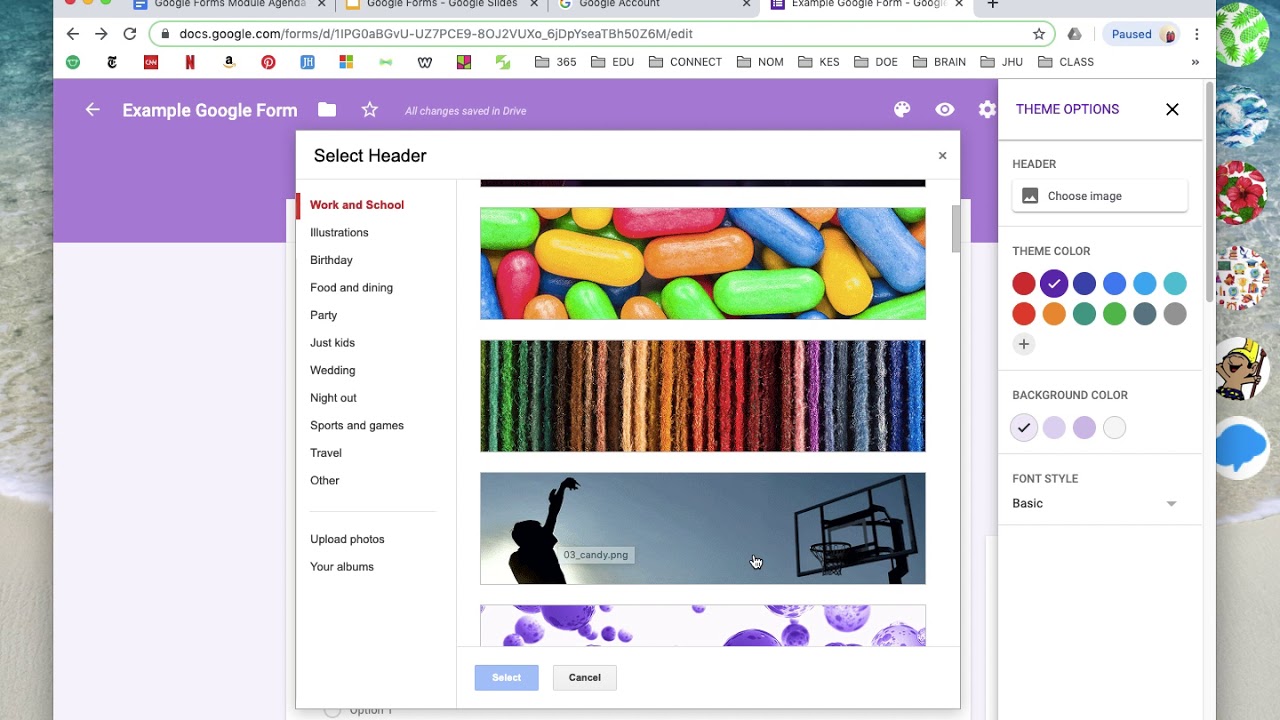The height and width of the screenshot is (720, 1280).
Task: Reload the page with the browser refresh icon
Action: tap(129, 34)
